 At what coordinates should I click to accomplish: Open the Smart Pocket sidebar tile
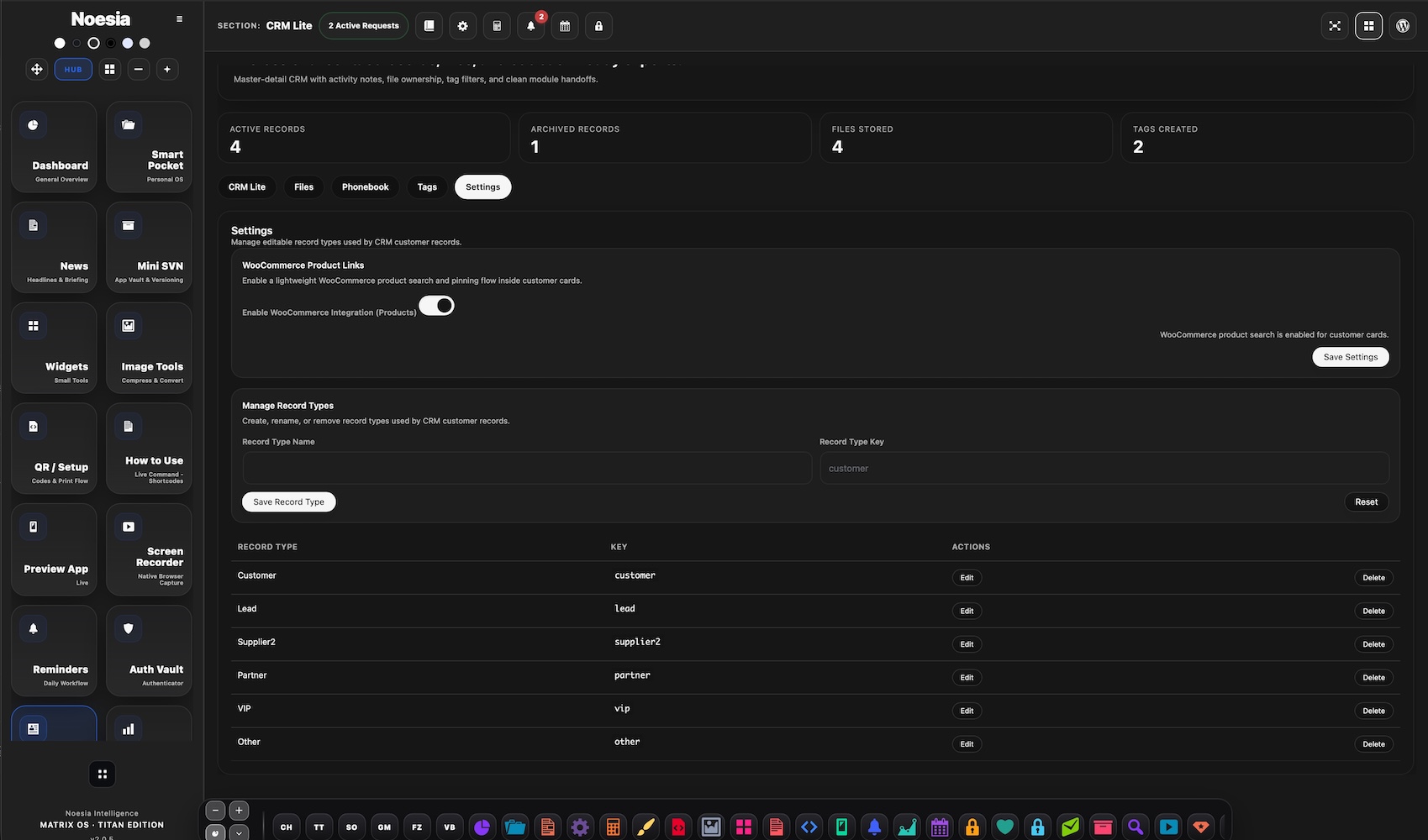(x=149, y=147)
